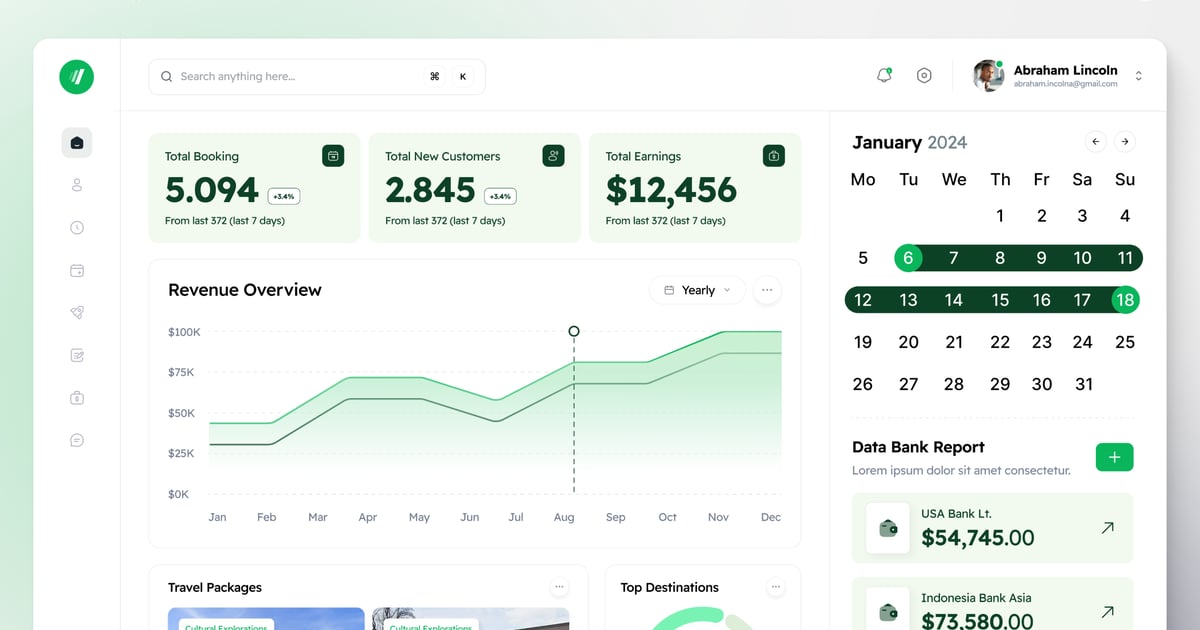Open the Home dashboard sidebar icon

tap(77, 143)
